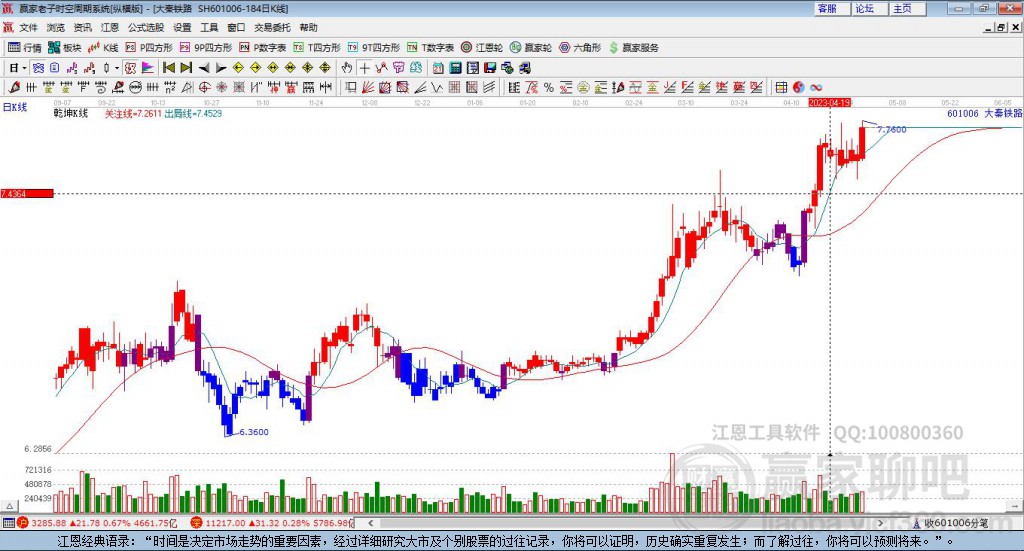Click the percent % retracement icon
This screenshot has height=551, width=1024.
pyautogui.click(x=549, y=87)
